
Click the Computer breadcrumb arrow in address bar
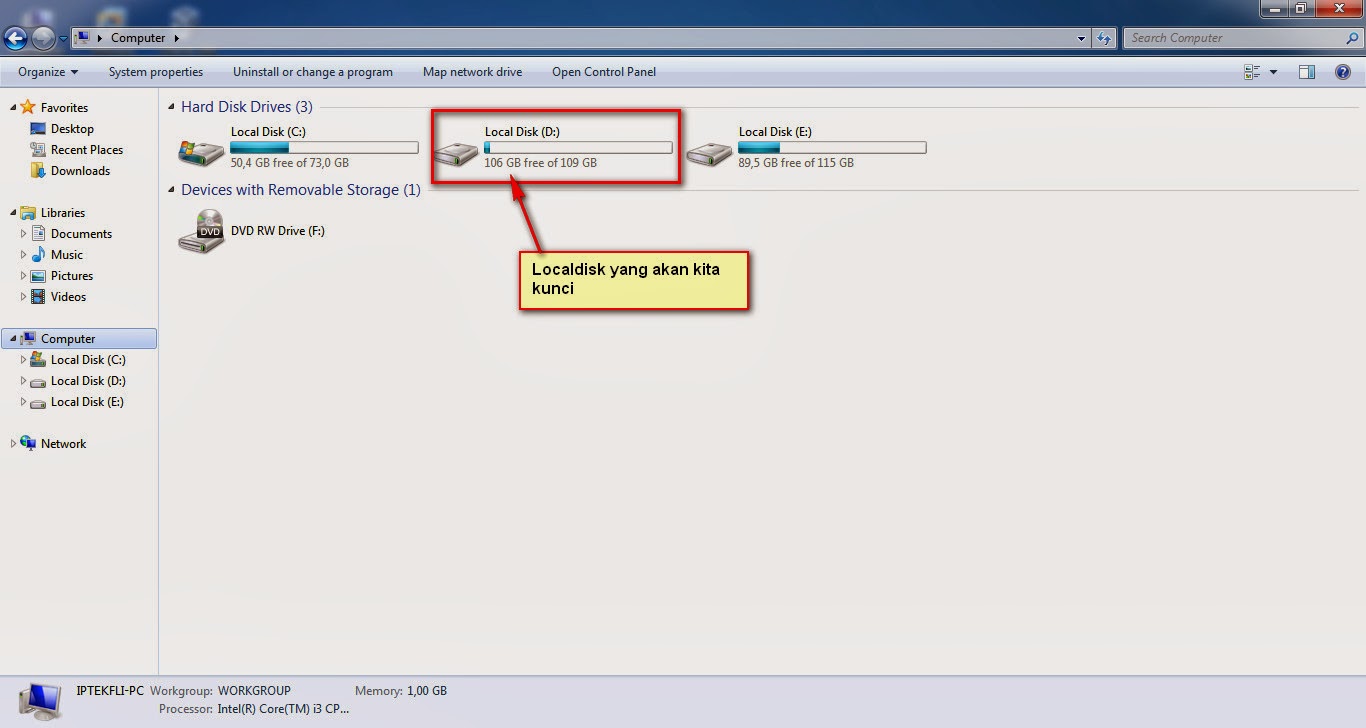tap(177, 38)
